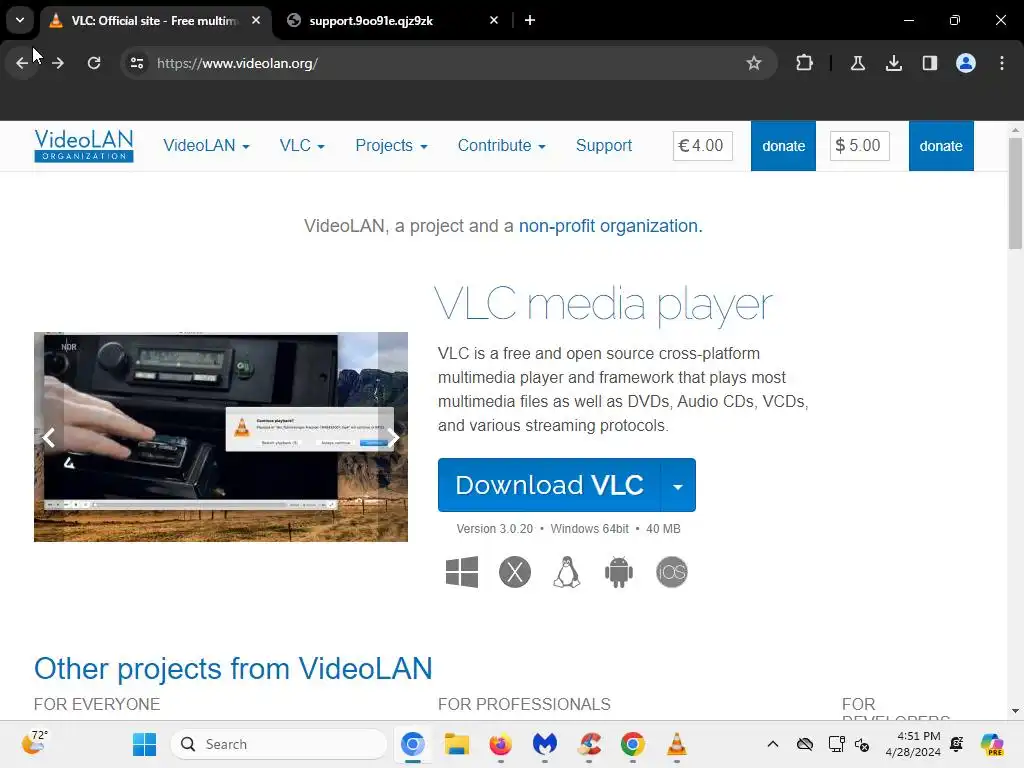Open Chrome Labs flask icon
This screenshot has height=768, width=1024.
857,63
